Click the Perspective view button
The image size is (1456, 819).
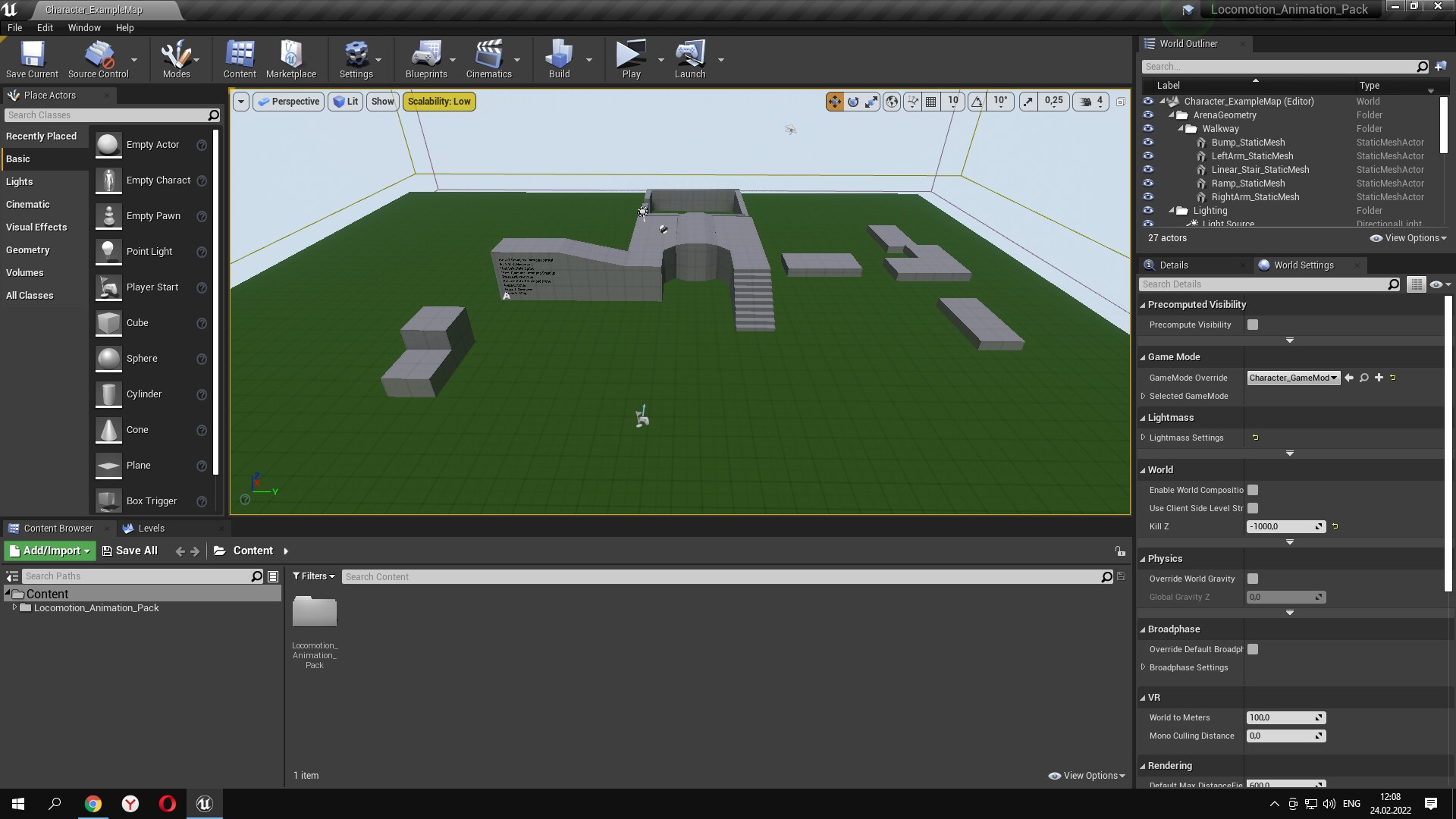pos(288,102)
